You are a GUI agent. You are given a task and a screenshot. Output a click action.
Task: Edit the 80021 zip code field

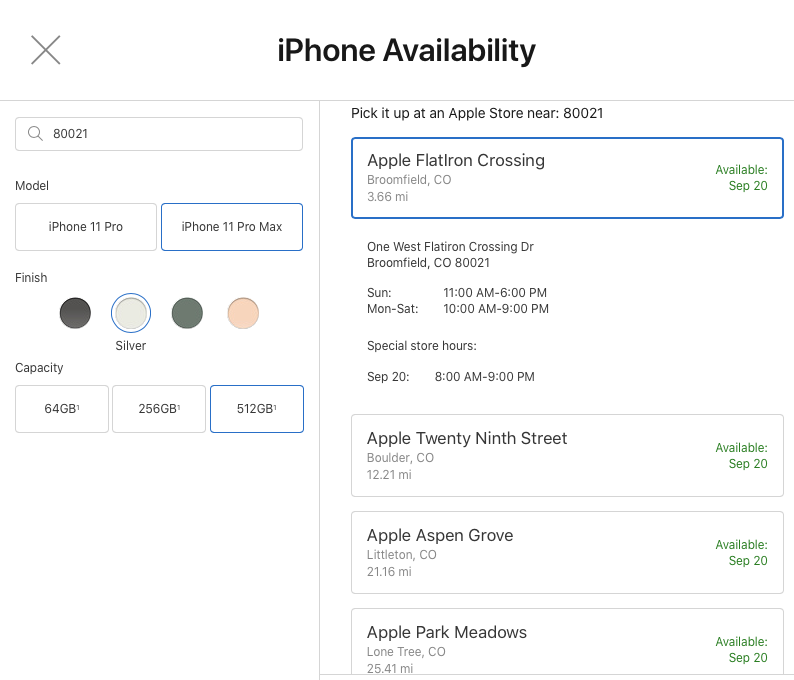pyautogui.click(x=159, y=134)
